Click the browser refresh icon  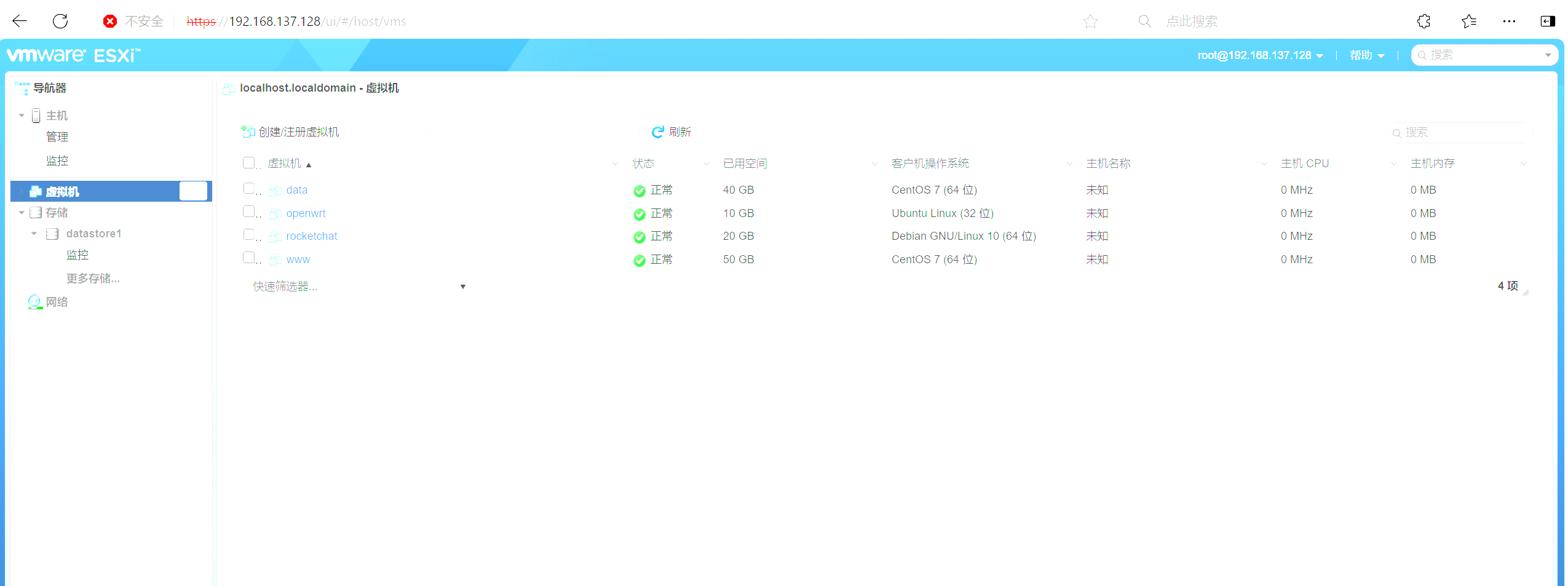click(60, 22)
